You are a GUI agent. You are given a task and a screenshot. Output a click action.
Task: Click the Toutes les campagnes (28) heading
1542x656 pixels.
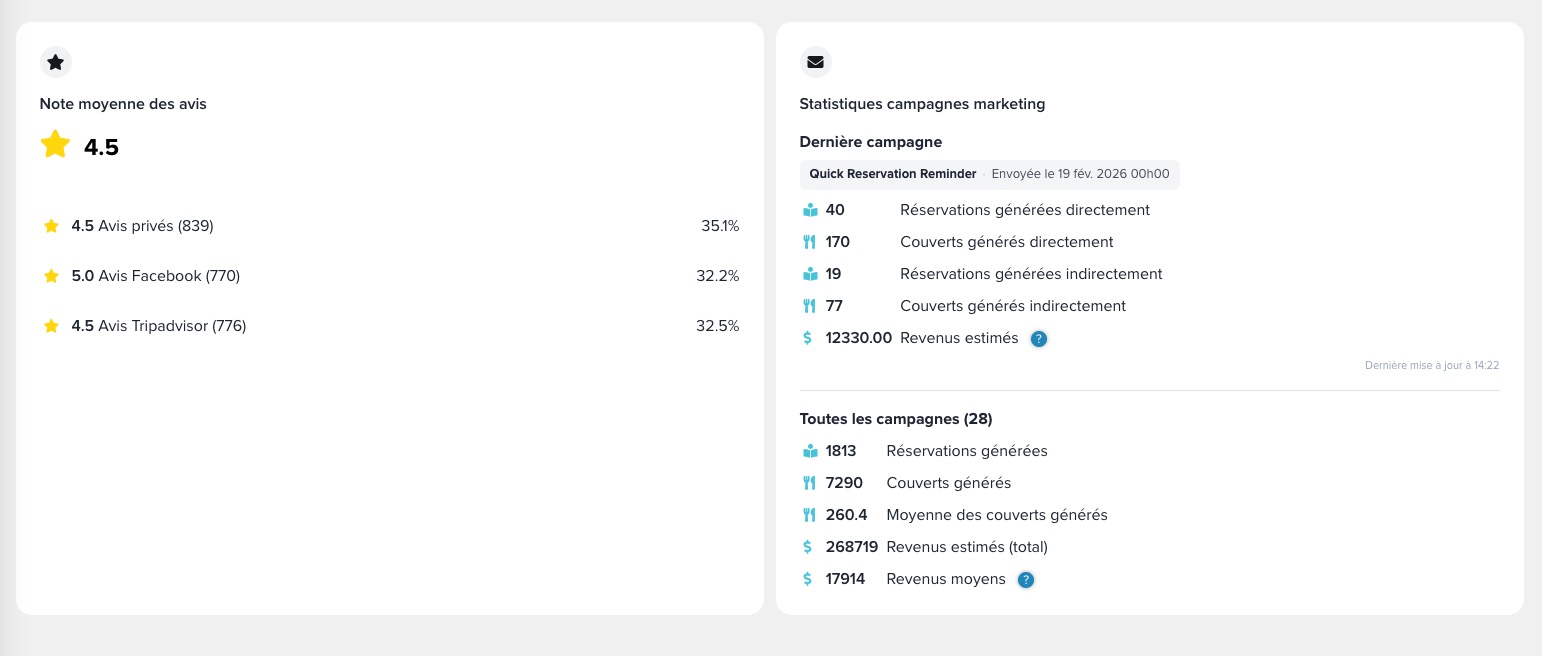click(x=896, y=419)
